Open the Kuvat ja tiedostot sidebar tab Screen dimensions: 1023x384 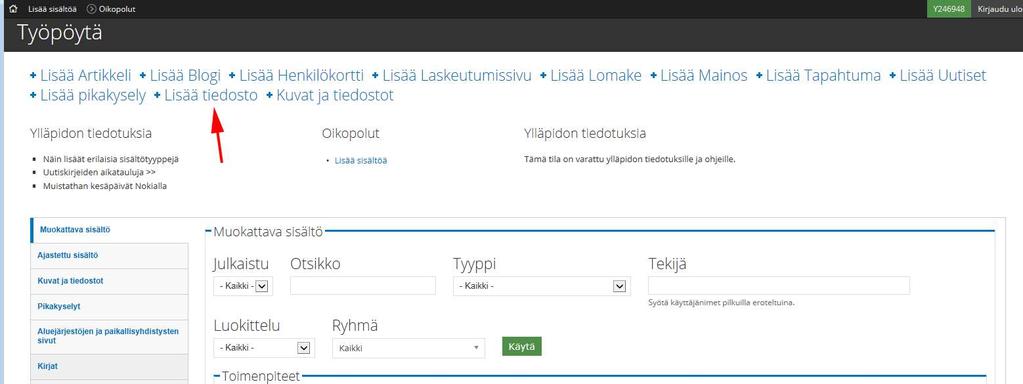(110, 281)
